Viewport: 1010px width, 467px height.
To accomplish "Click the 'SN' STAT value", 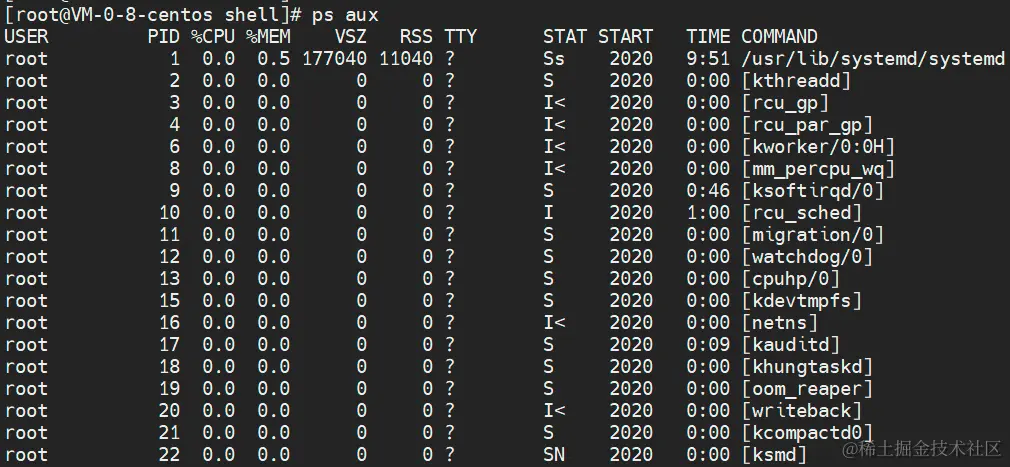I will (554, 454).
